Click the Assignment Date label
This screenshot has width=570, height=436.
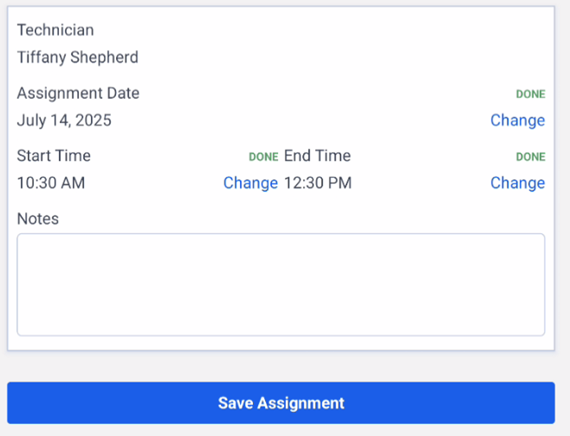(x=78, y=93)
